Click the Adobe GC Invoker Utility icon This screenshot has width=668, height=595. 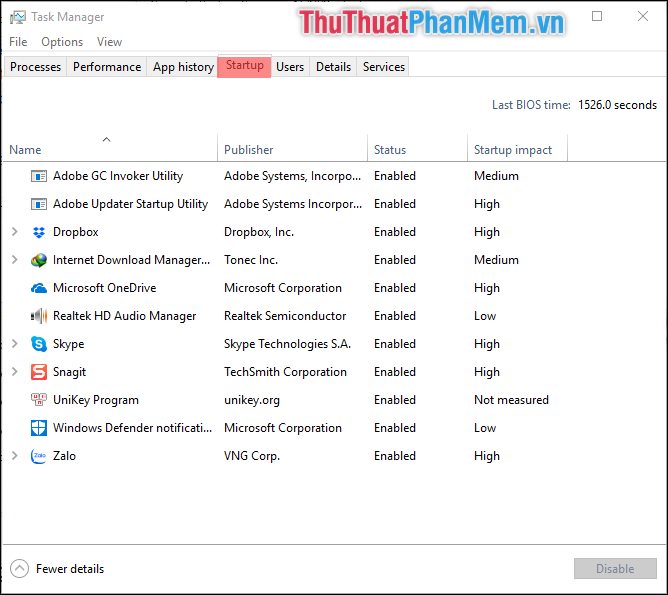(39, 176)
